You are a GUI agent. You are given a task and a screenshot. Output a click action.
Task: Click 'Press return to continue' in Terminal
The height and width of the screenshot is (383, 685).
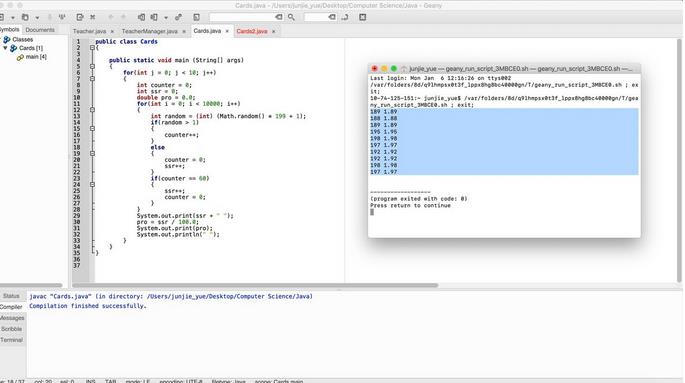[x=410, y=206]
